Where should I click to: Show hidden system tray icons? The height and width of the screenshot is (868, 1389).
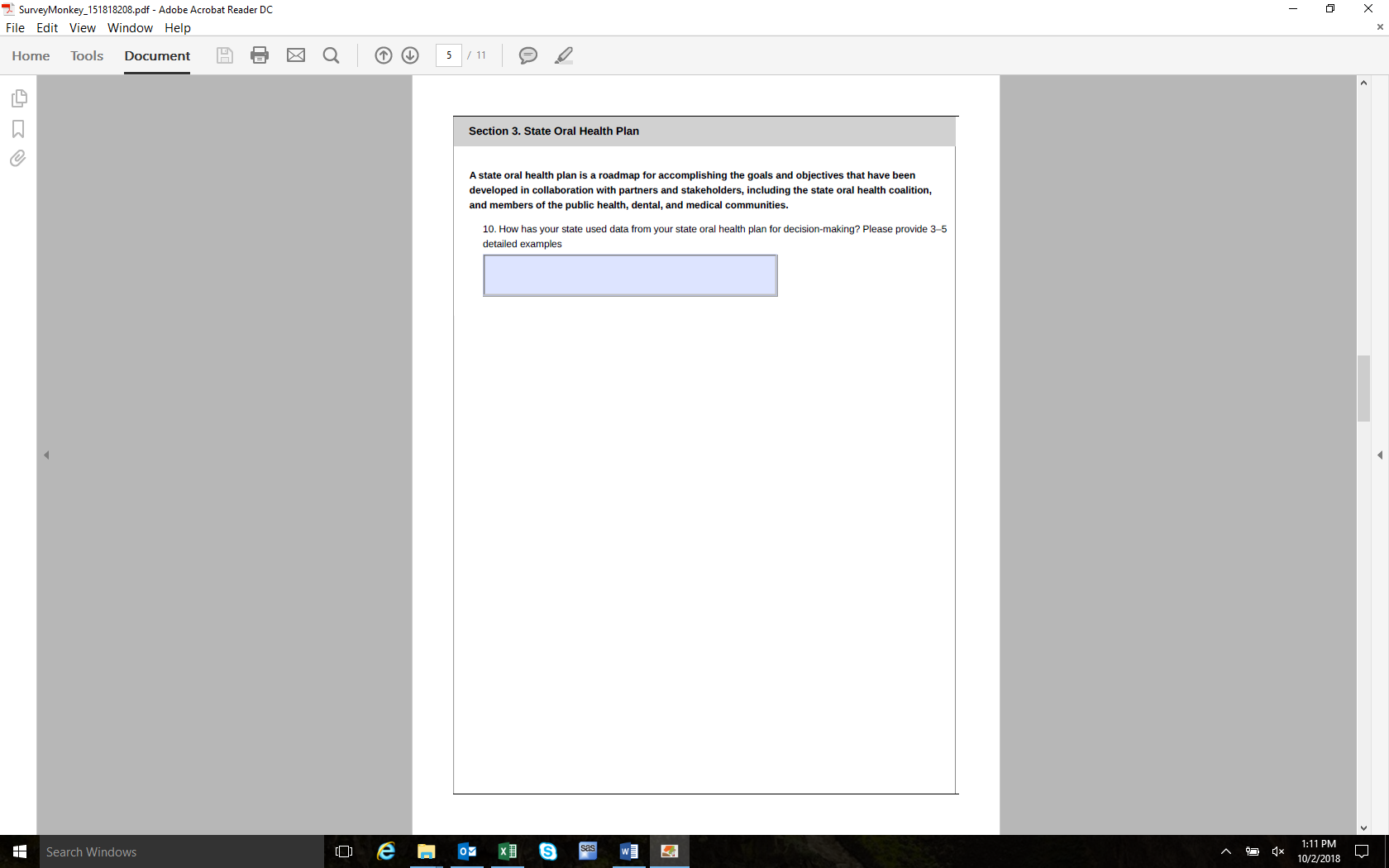[1226, 851]
